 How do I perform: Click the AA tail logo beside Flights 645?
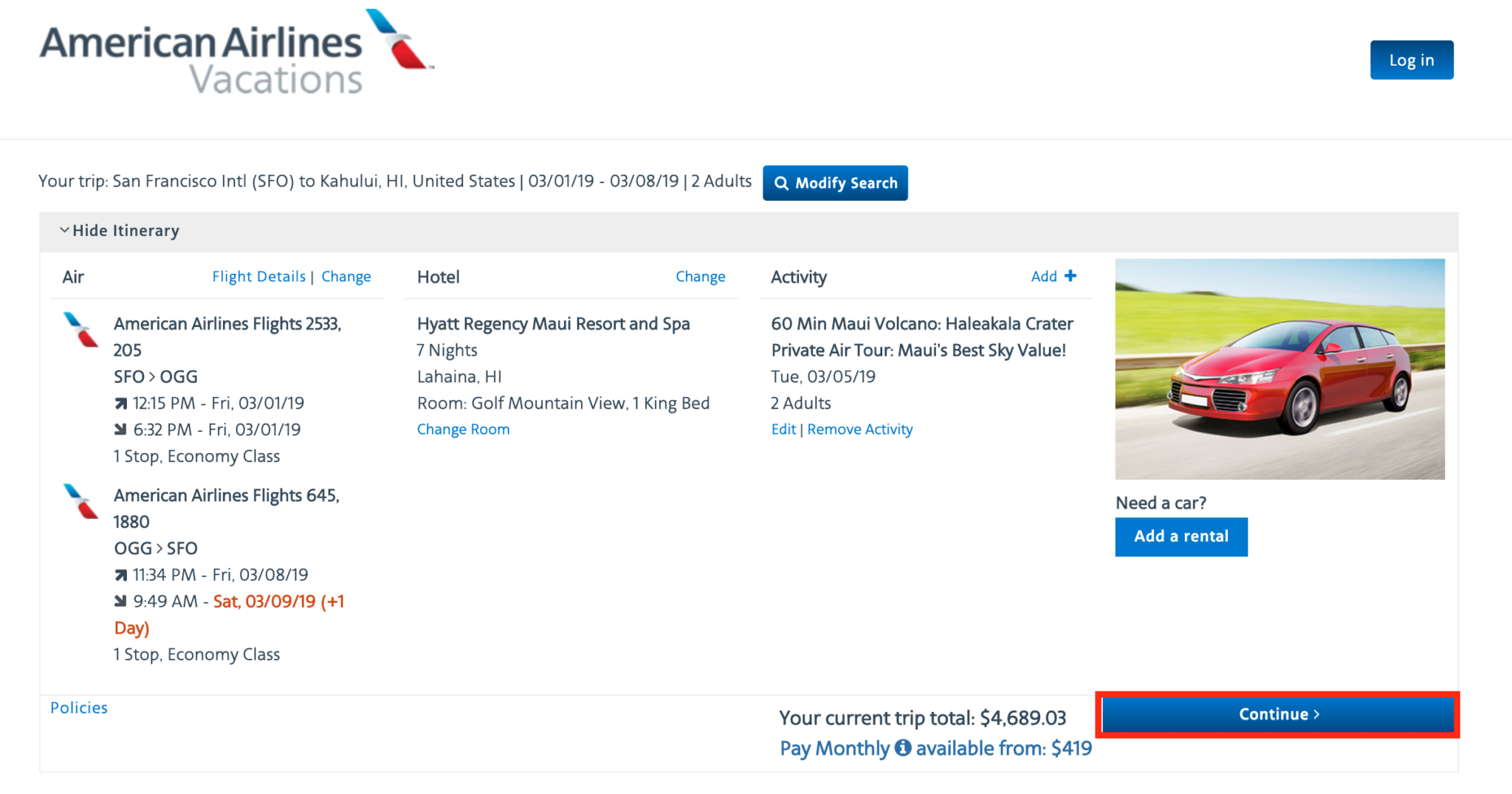coord(79,502)
